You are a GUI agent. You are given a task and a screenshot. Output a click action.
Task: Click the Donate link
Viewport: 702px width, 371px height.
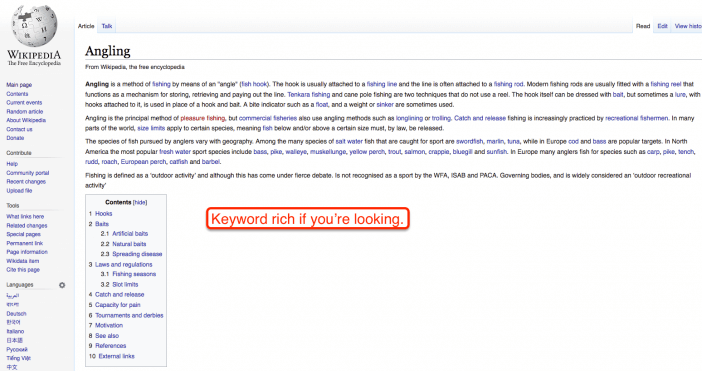pos(15,138)
